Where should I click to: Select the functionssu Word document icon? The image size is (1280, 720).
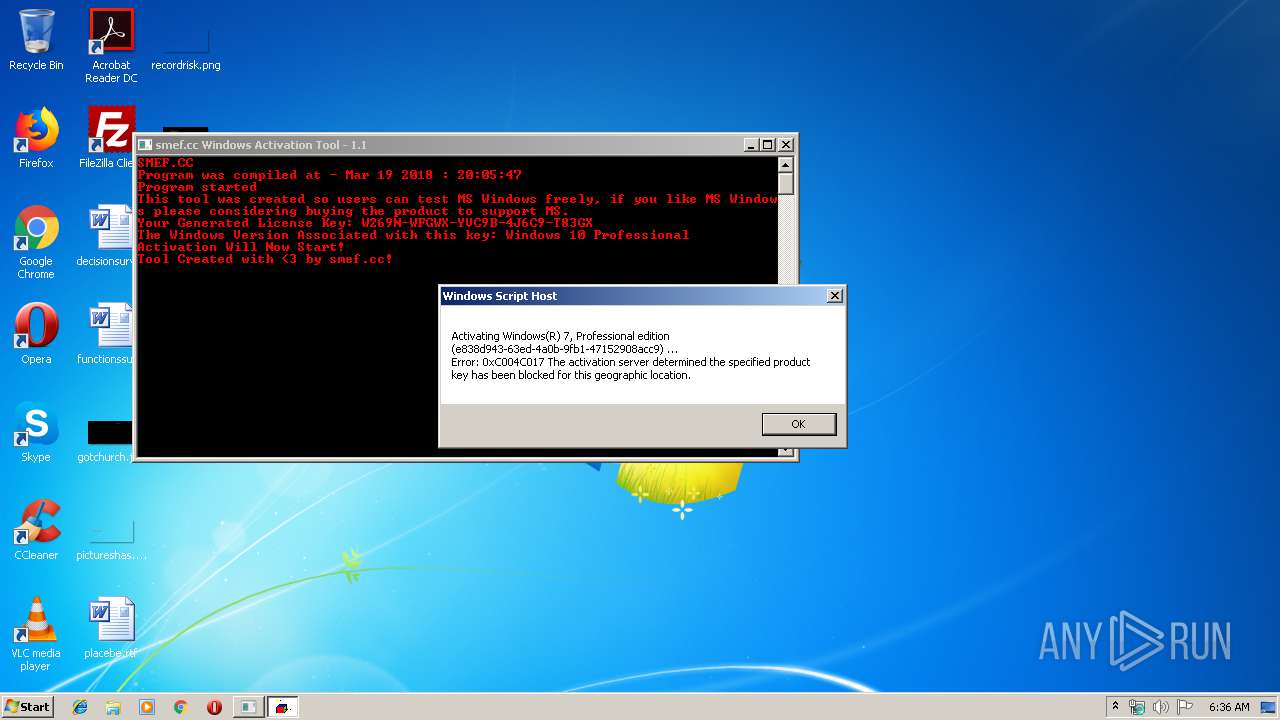pos(108,334)
